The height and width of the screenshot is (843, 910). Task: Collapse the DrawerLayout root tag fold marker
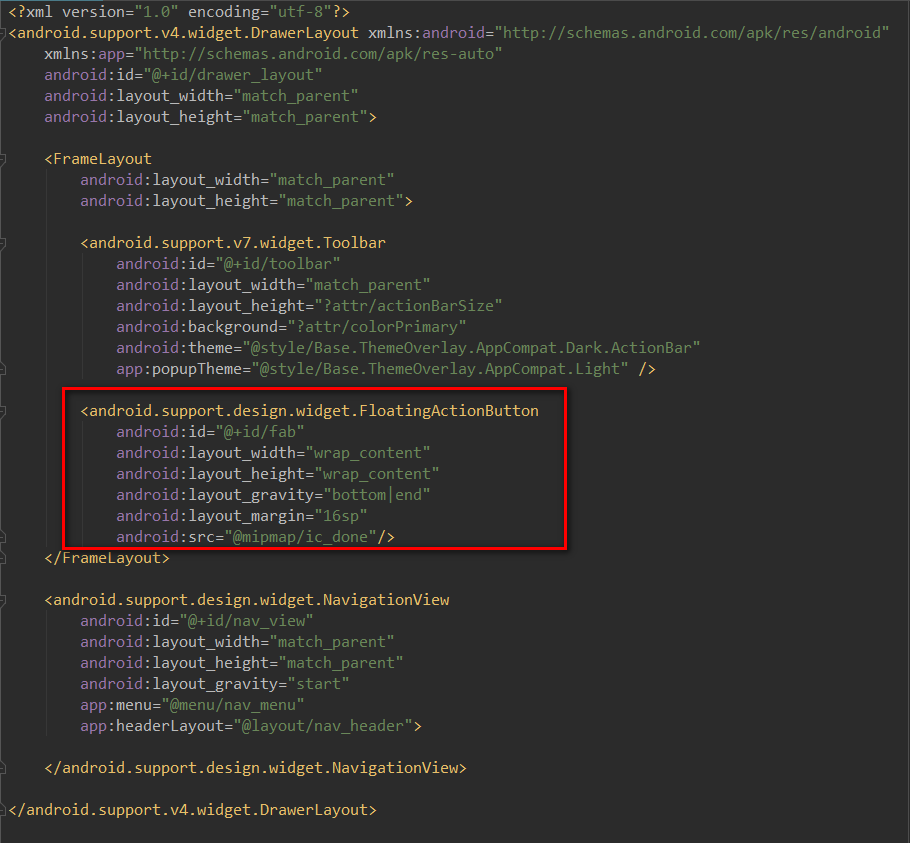(3, 33)
